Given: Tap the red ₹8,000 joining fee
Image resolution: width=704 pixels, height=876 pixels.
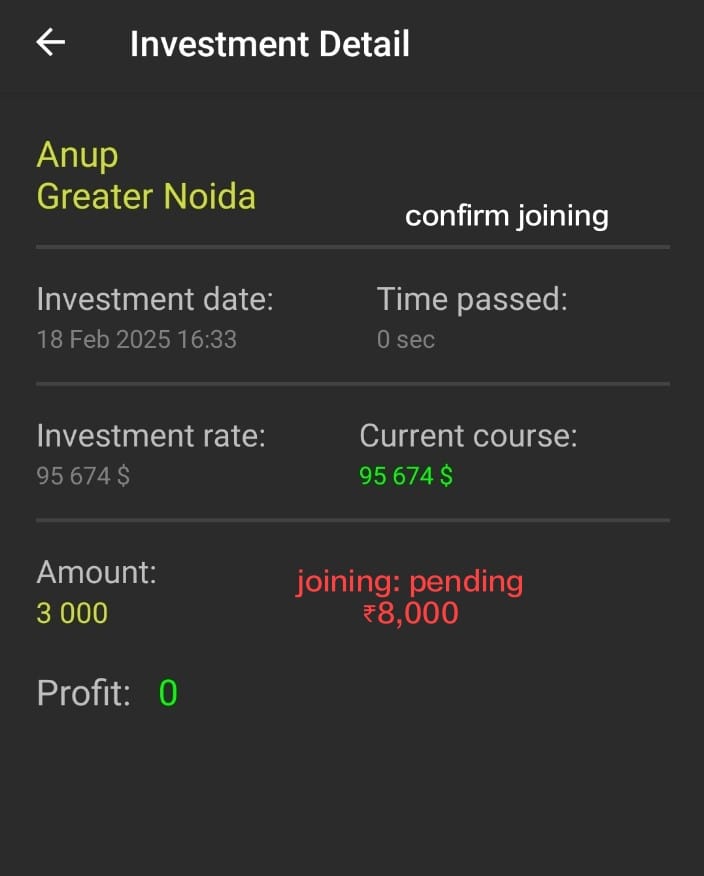Looking at the screenshot, I should pos(411,613).
